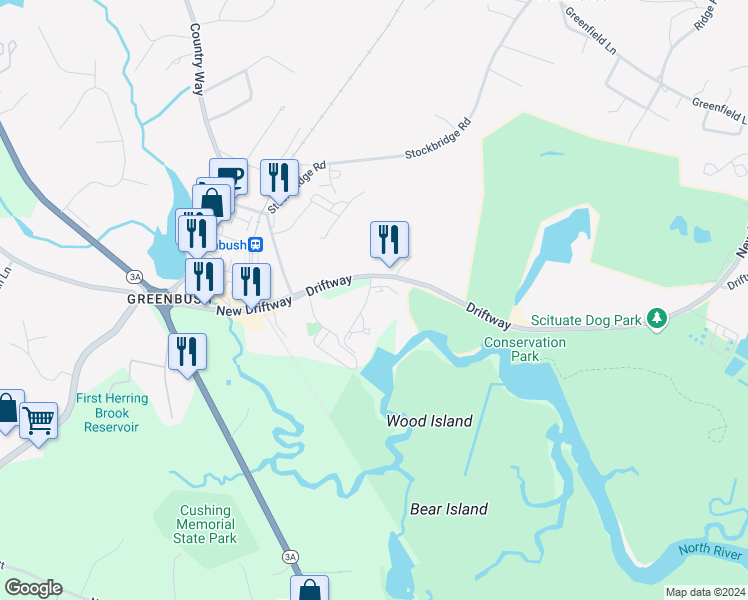This screenshot has width=748, height=600.
Task: Click the Google logo
Action: [x=34, y=588]
